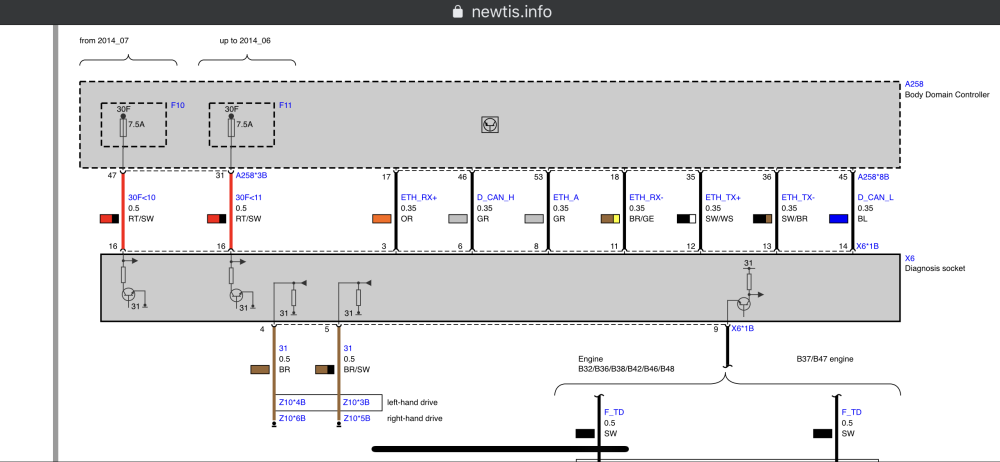Image resolution: width=1000 pixels, height=462 pixels.
Task: Click the 'up to 2014_06' label
Action: tap(246, 40)
